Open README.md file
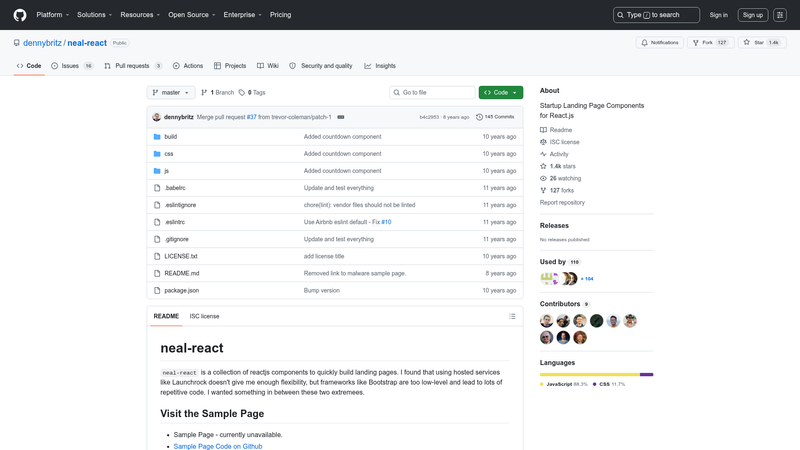Screen dimensions: 800x450 coord(182,273)
